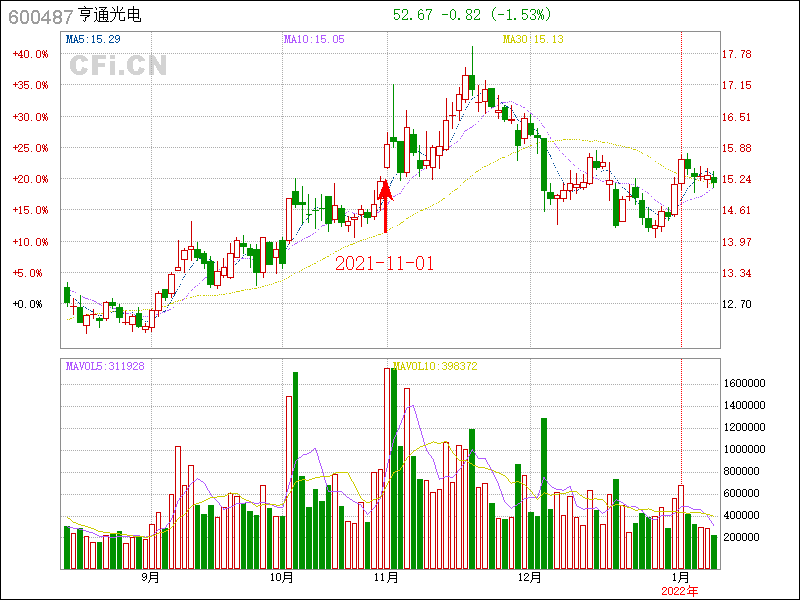Click the 1000000 volume axis value

click(744, 449)
